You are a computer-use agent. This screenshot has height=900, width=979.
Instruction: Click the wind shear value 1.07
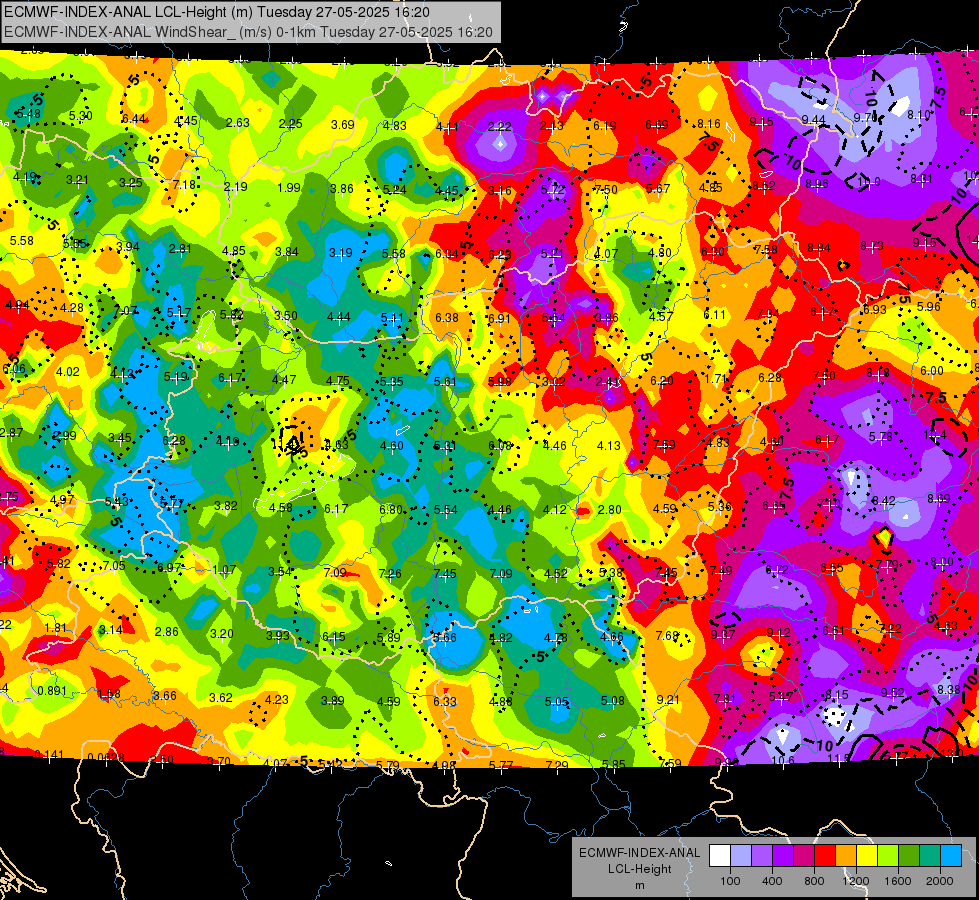pyautogui.click(x=224, y=570)
